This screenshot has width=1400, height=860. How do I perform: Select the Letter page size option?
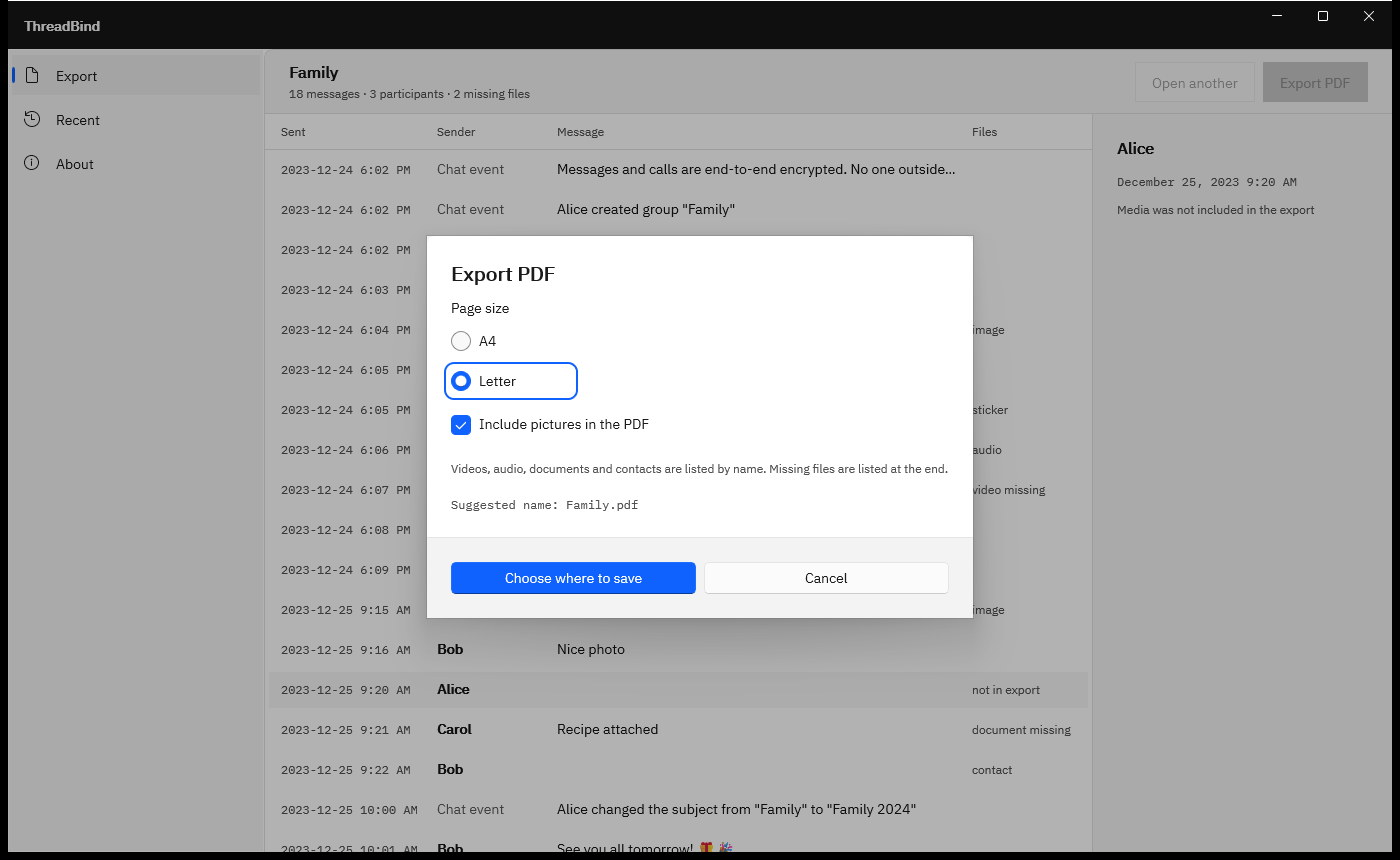[511, 381]
